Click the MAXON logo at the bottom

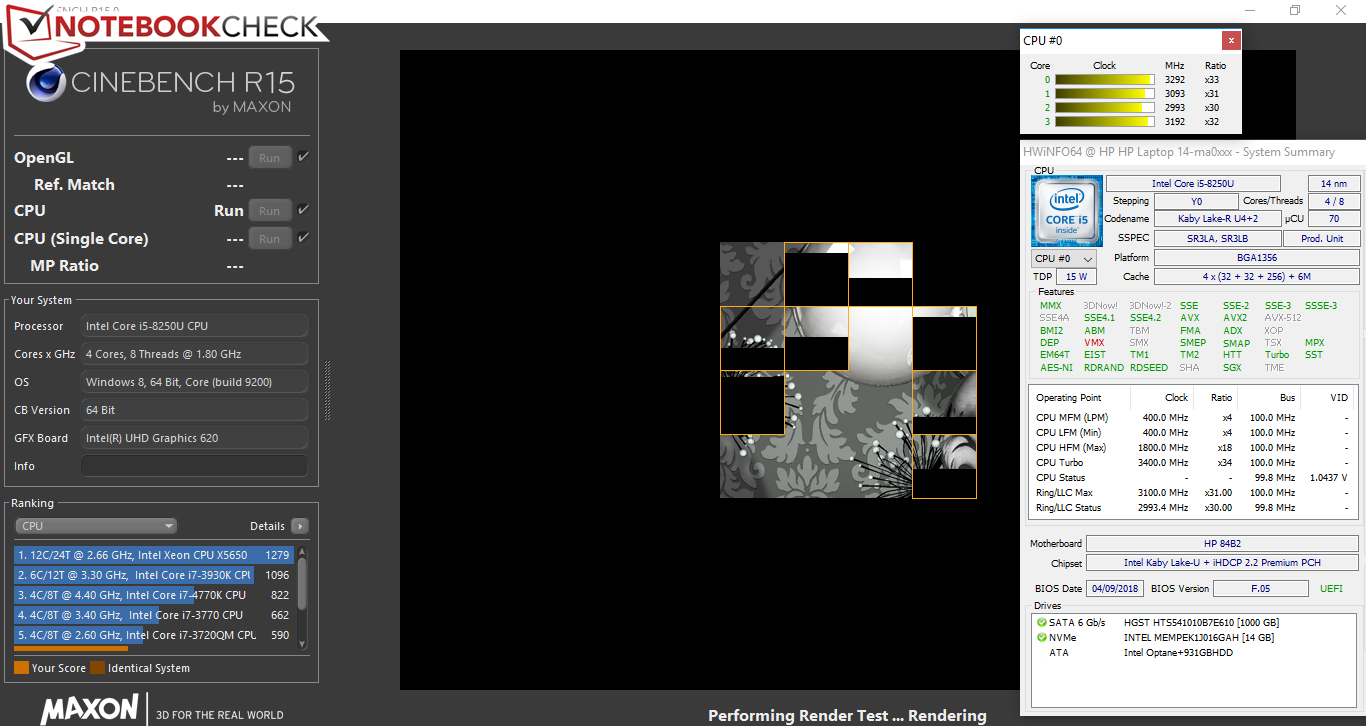click(x=89, y=710)
